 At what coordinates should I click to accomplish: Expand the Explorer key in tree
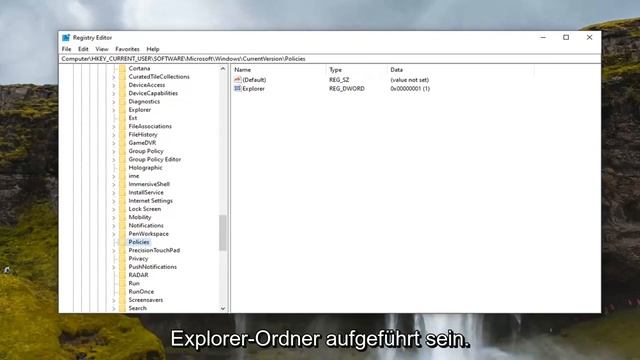[x=114, y=110]
